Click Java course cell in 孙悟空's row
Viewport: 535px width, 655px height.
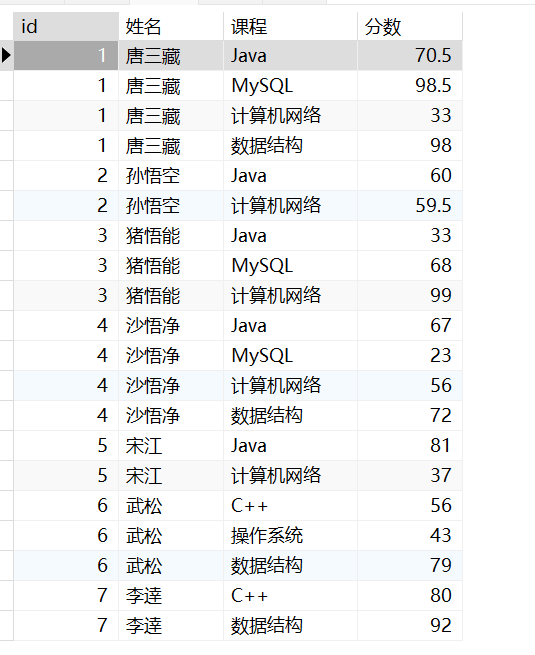pos(291,175)
